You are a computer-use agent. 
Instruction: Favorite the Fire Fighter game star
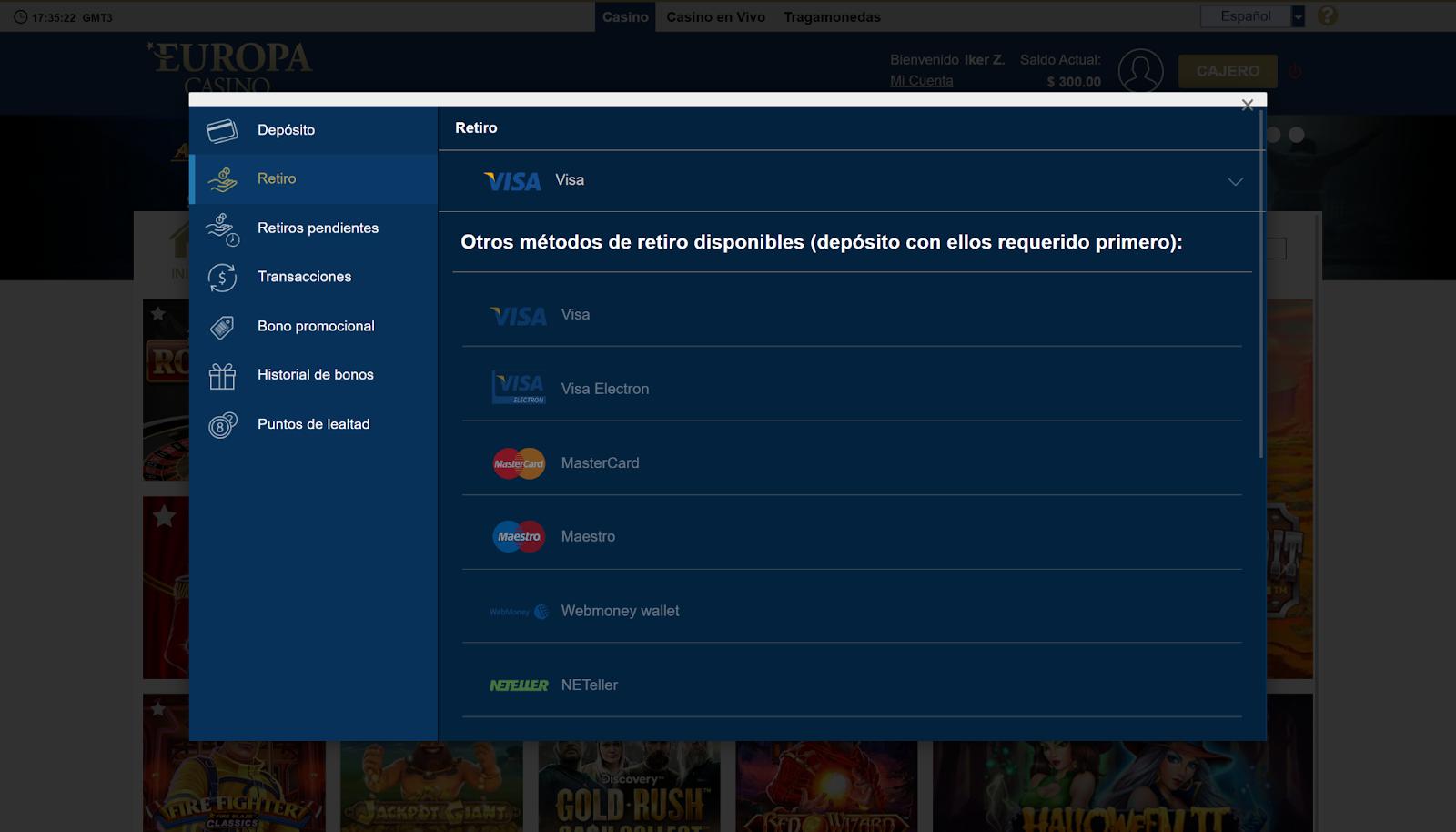coord(157,707)
